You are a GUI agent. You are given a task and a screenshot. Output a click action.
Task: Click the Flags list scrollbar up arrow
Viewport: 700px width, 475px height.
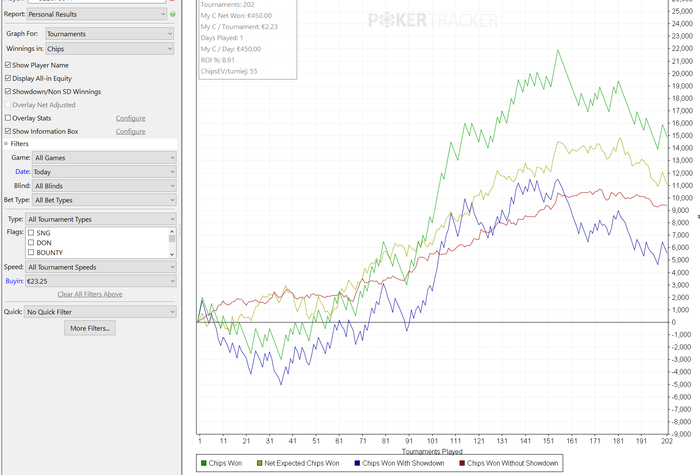point(172,231)
